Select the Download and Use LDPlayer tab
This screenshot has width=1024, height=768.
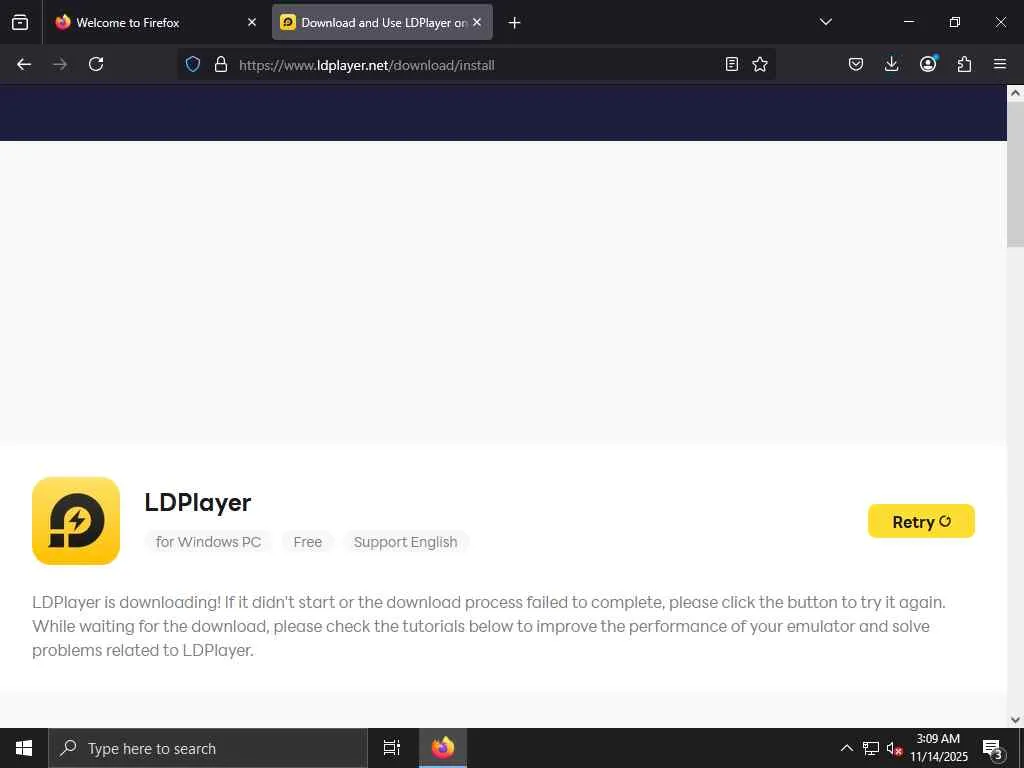click(x=382, y=22)
